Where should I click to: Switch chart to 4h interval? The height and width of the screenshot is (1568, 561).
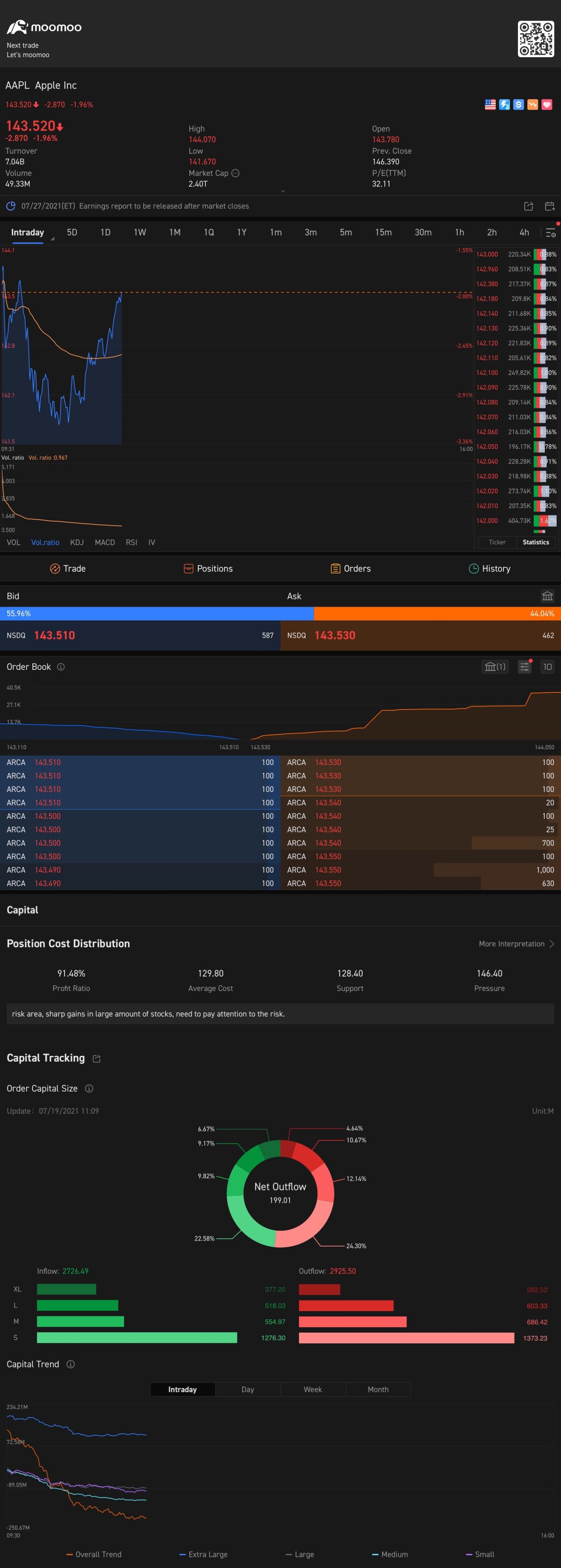524,232
